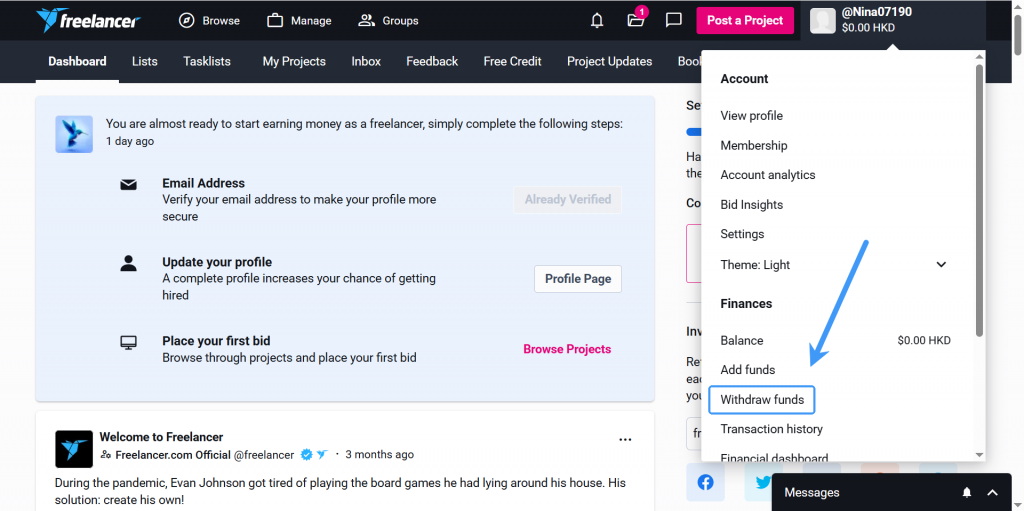The image size is (1024, 511).
Task: Switch to the My Projects tab
Action: click(294, 61)
